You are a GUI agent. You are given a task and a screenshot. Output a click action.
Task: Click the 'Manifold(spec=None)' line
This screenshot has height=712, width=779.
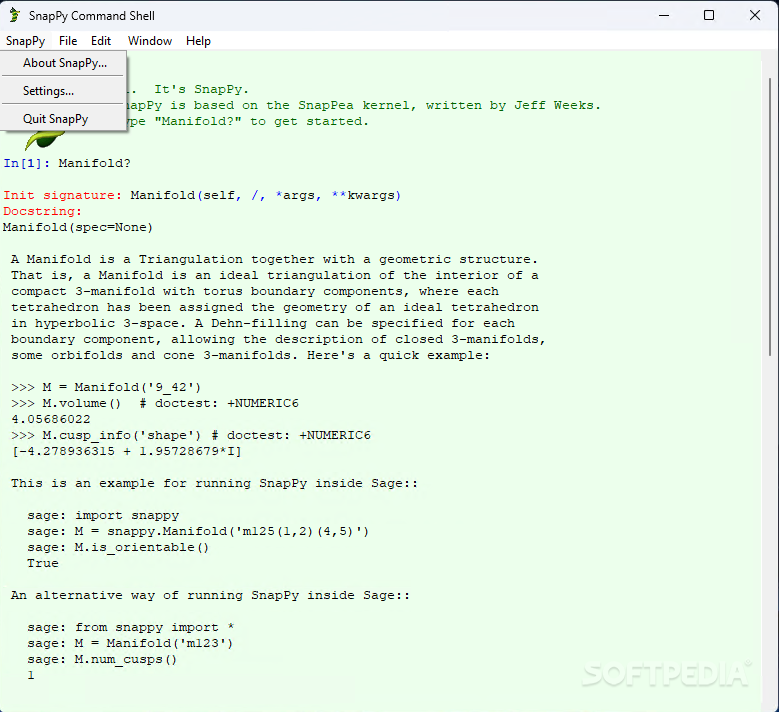tap(78, 228)
